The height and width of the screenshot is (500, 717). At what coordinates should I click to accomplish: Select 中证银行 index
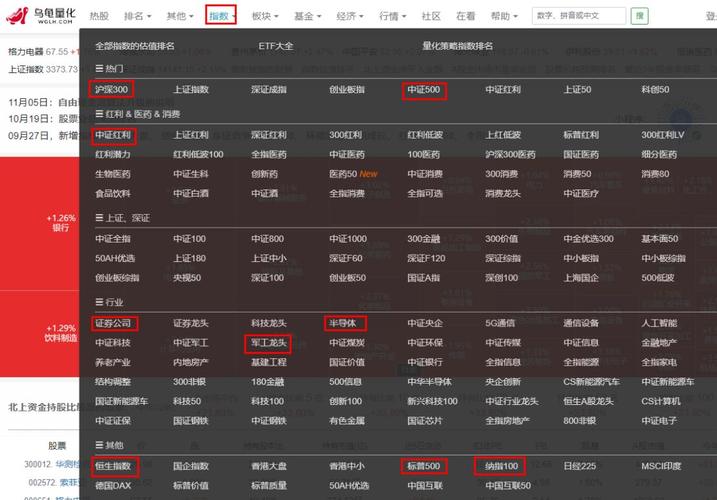[x=425, y=362]
